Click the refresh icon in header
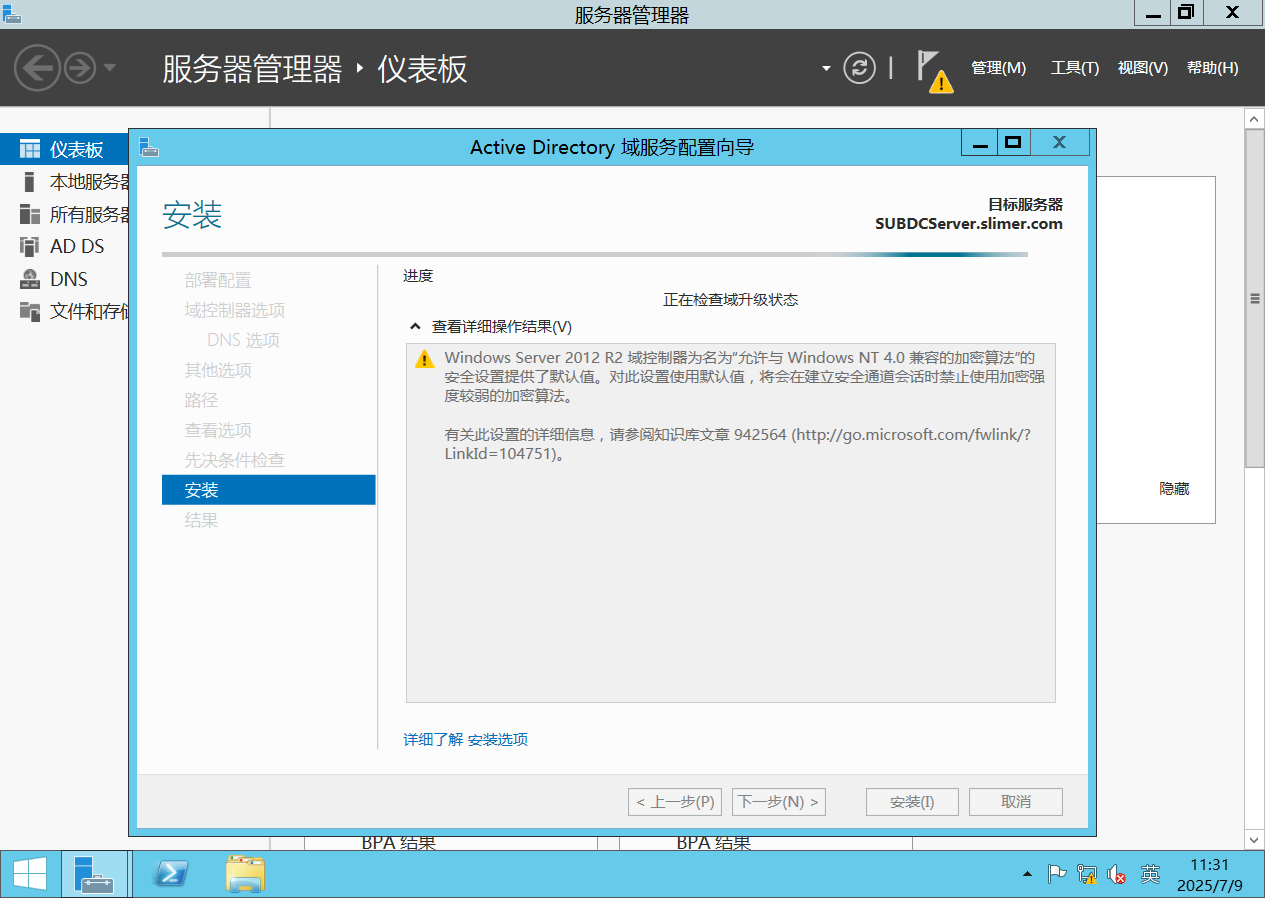This screenshot has width=1265, height=898. click(859, 68)
